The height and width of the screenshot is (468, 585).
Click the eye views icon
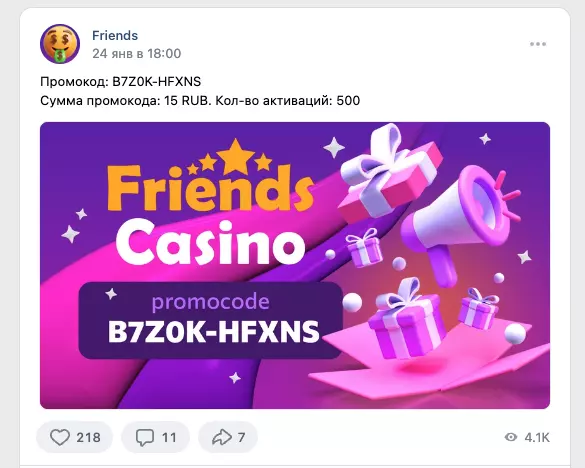(x=511, y=437)
